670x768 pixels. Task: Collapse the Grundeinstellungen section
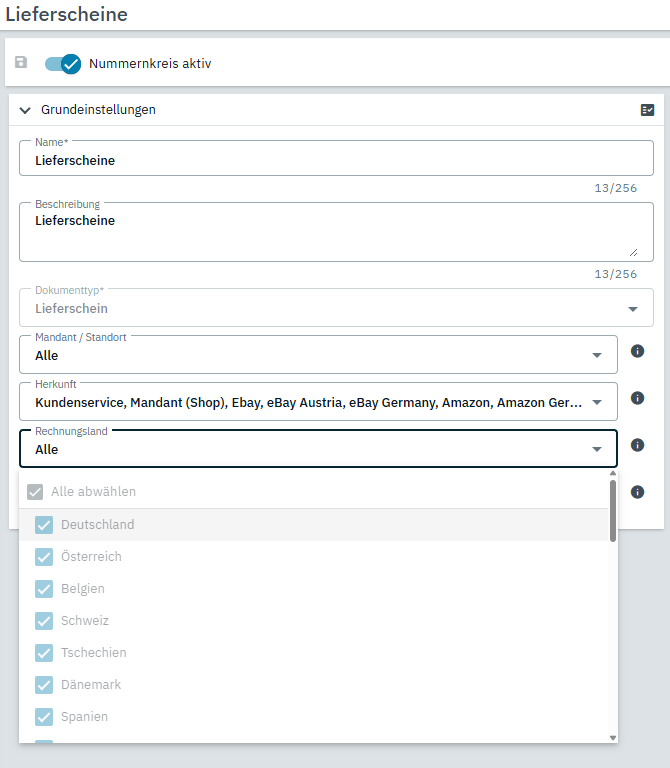[25, 110]
